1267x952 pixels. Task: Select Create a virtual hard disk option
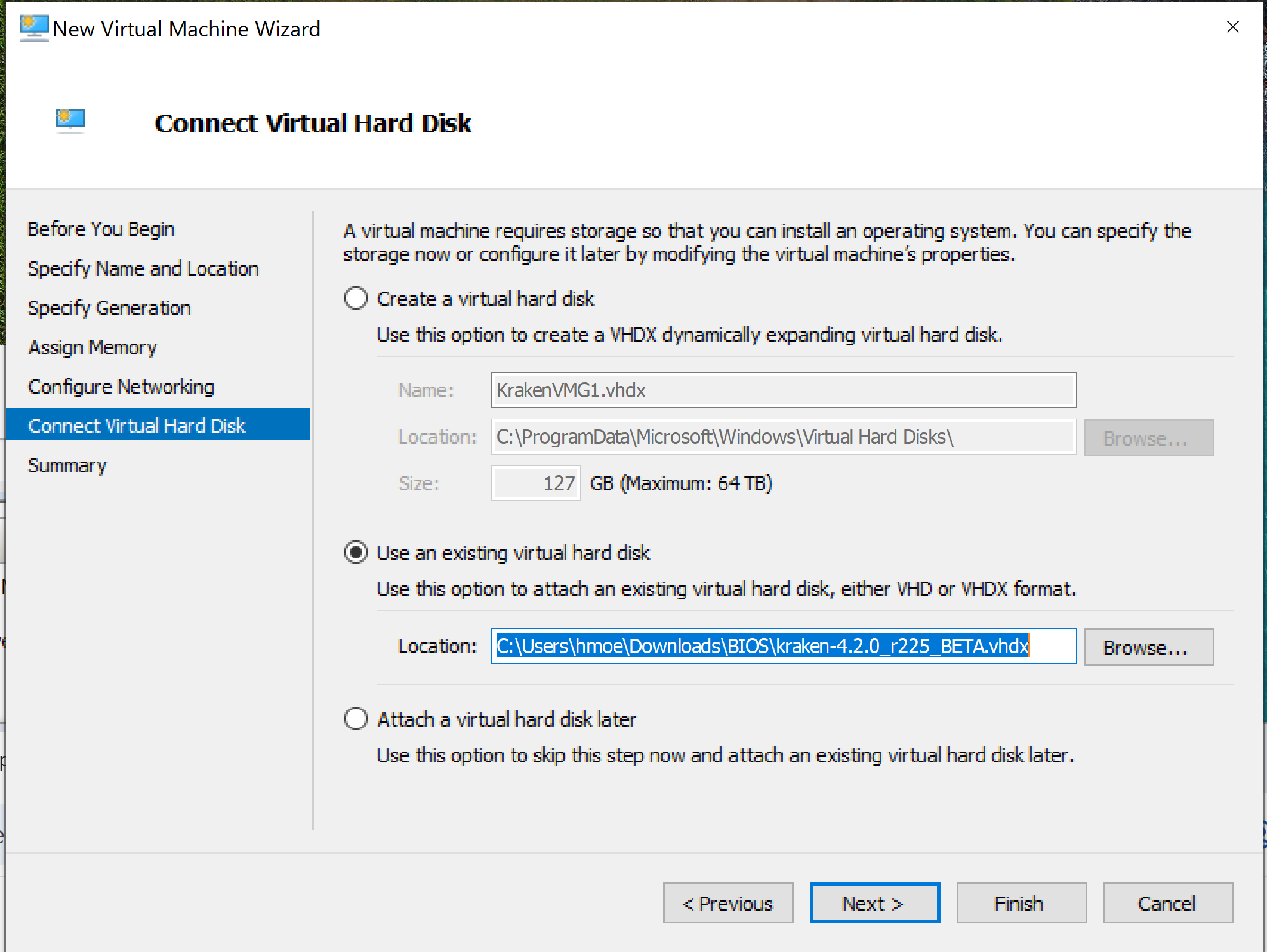(356, 298)
